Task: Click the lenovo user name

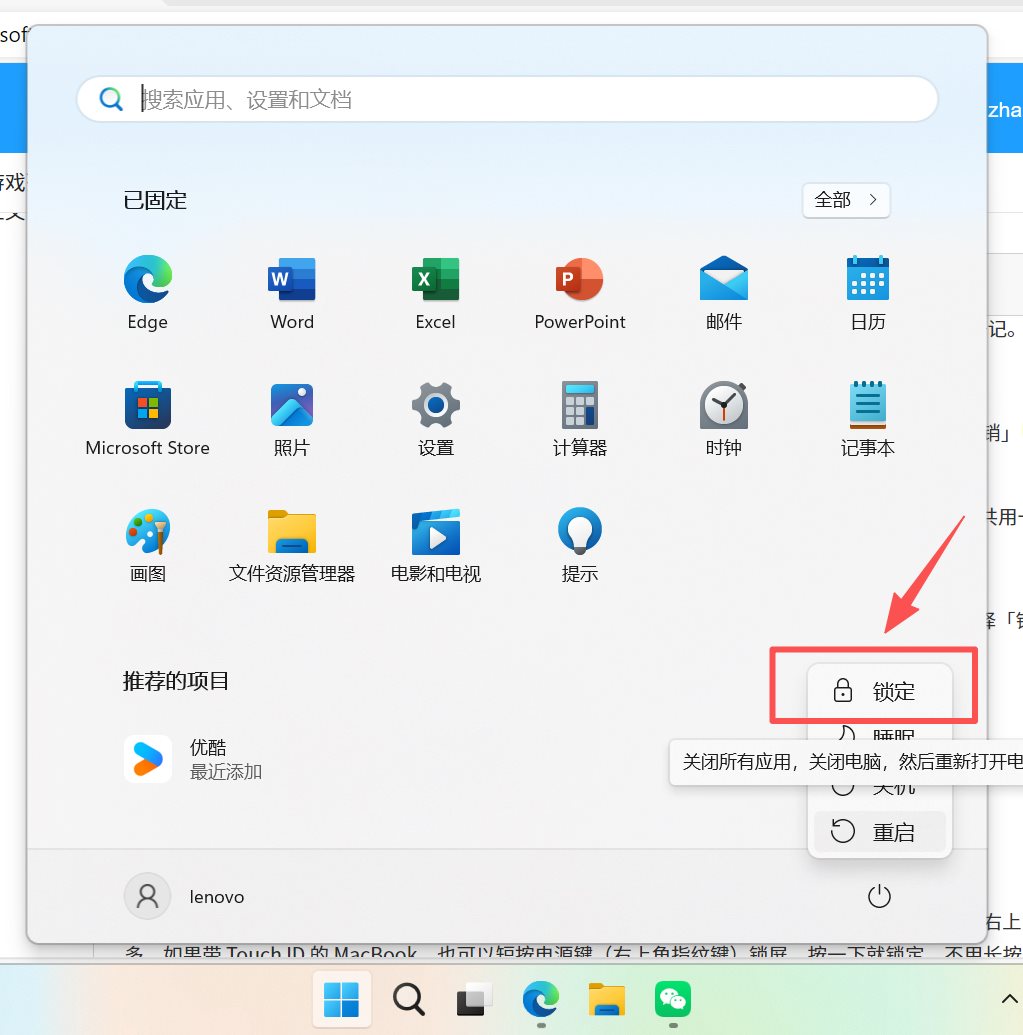Action: 216,897
